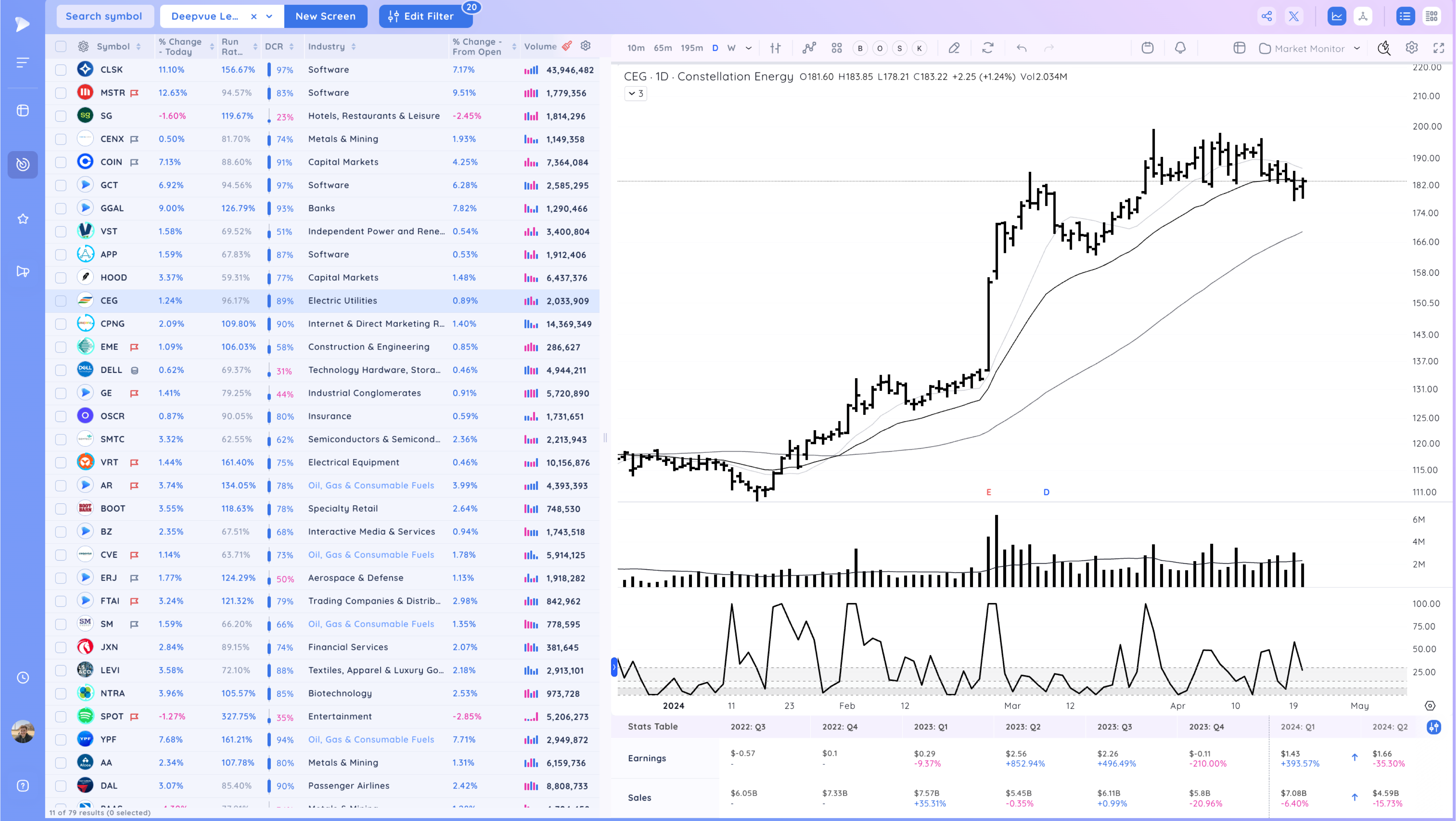Click the red flag on EME row
The height and width of the screenshot is (821, 1456).
[134, 348]
